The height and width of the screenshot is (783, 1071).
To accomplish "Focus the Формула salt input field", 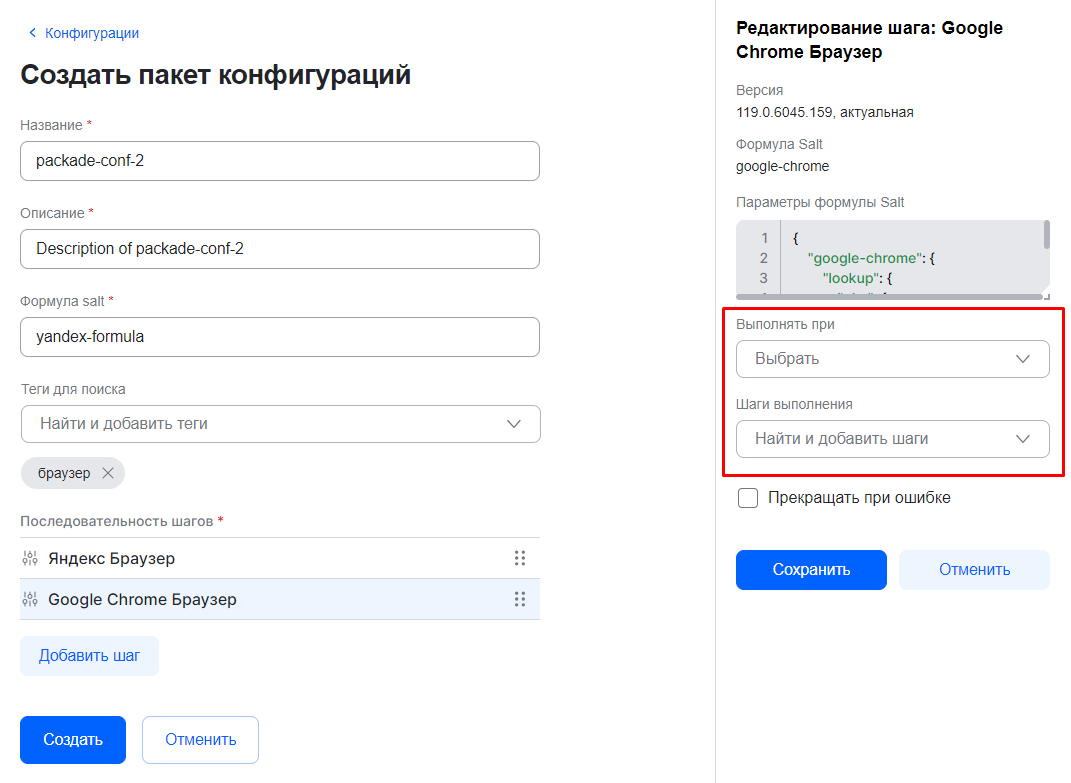I will point(280,337).
